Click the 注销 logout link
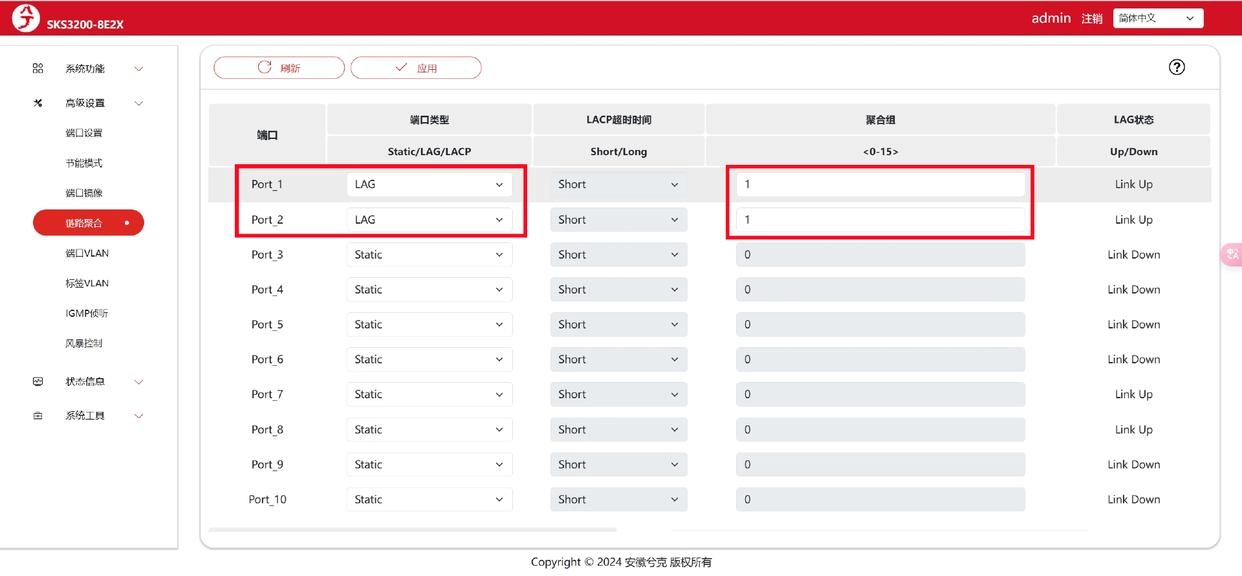This screenshot has height=576, width=1242. 1092,17
